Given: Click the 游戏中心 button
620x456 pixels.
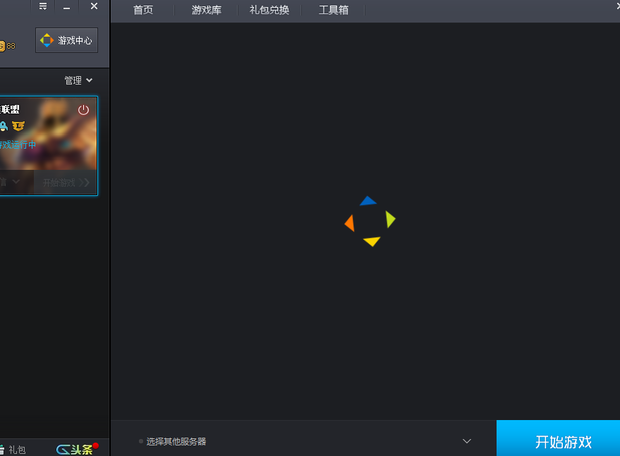Looking at the screenshot, I should click(66, 40).
